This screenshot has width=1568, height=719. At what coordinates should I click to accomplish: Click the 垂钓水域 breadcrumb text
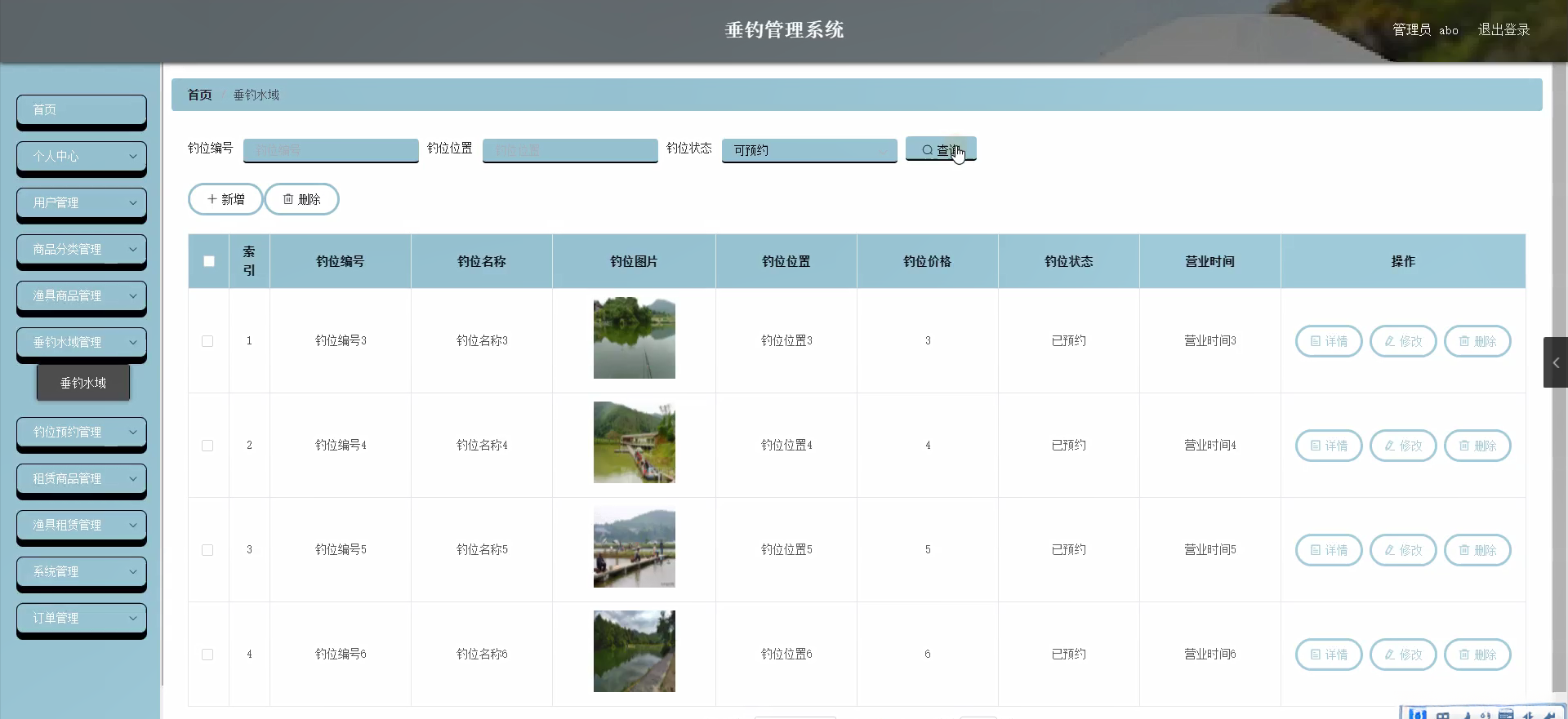pos(256,95)
